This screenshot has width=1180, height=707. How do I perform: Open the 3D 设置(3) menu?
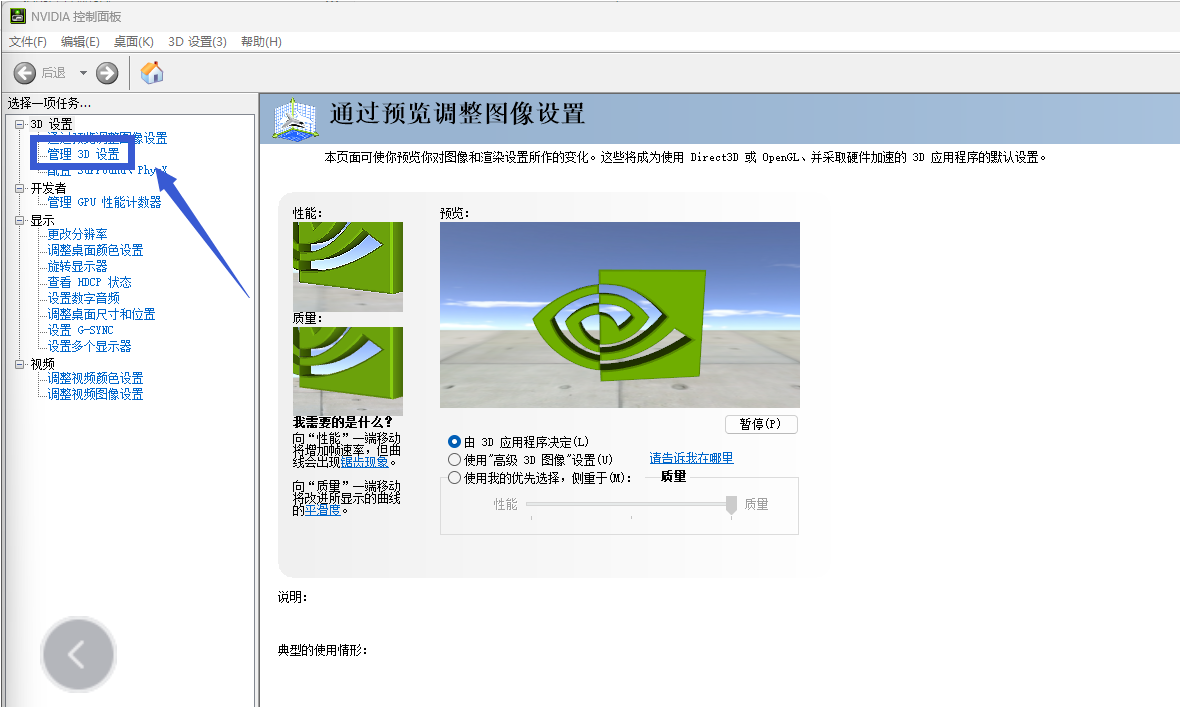[197, 41]
